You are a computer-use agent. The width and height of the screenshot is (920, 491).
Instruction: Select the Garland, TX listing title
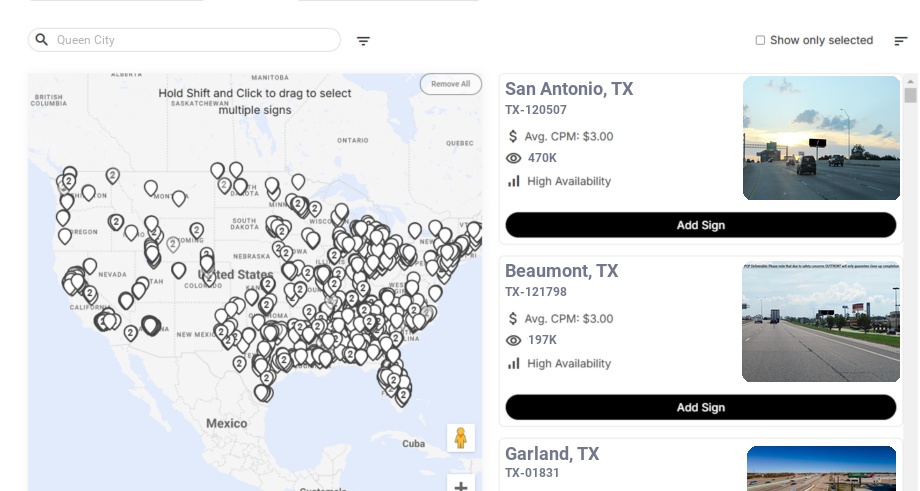point(552,454)
